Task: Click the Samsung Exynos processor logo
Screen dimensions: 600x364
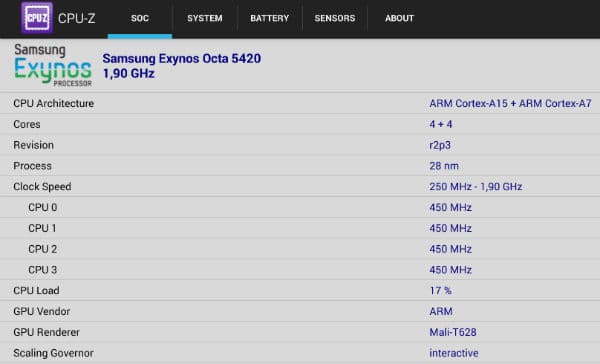Action: coord(53,65)
